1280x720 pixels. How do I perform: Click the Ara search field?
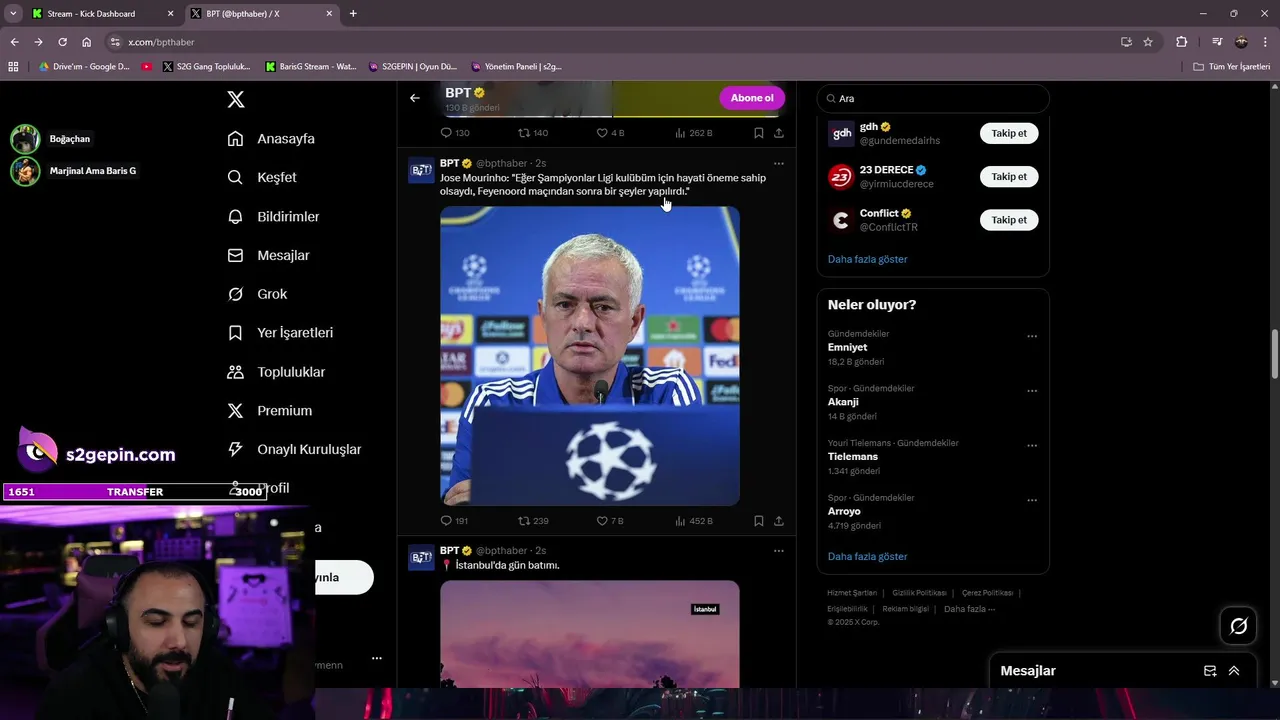coord(933,98)
